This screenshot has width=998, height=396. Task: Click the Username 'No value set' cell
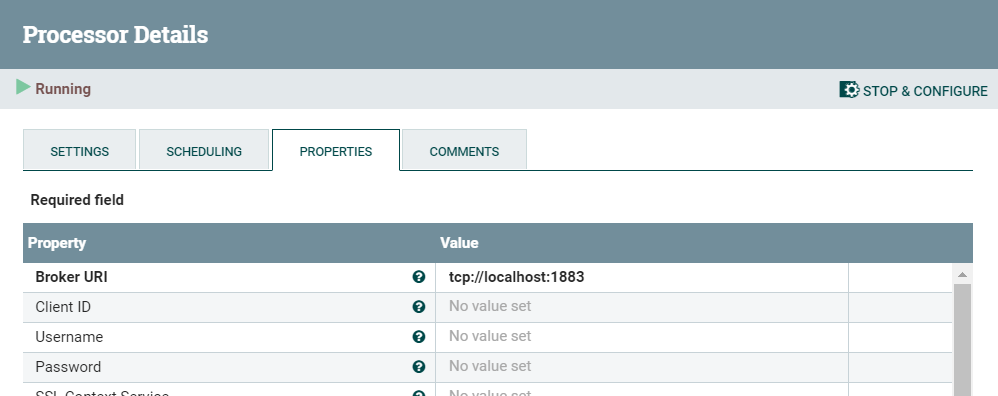[642, 337]
